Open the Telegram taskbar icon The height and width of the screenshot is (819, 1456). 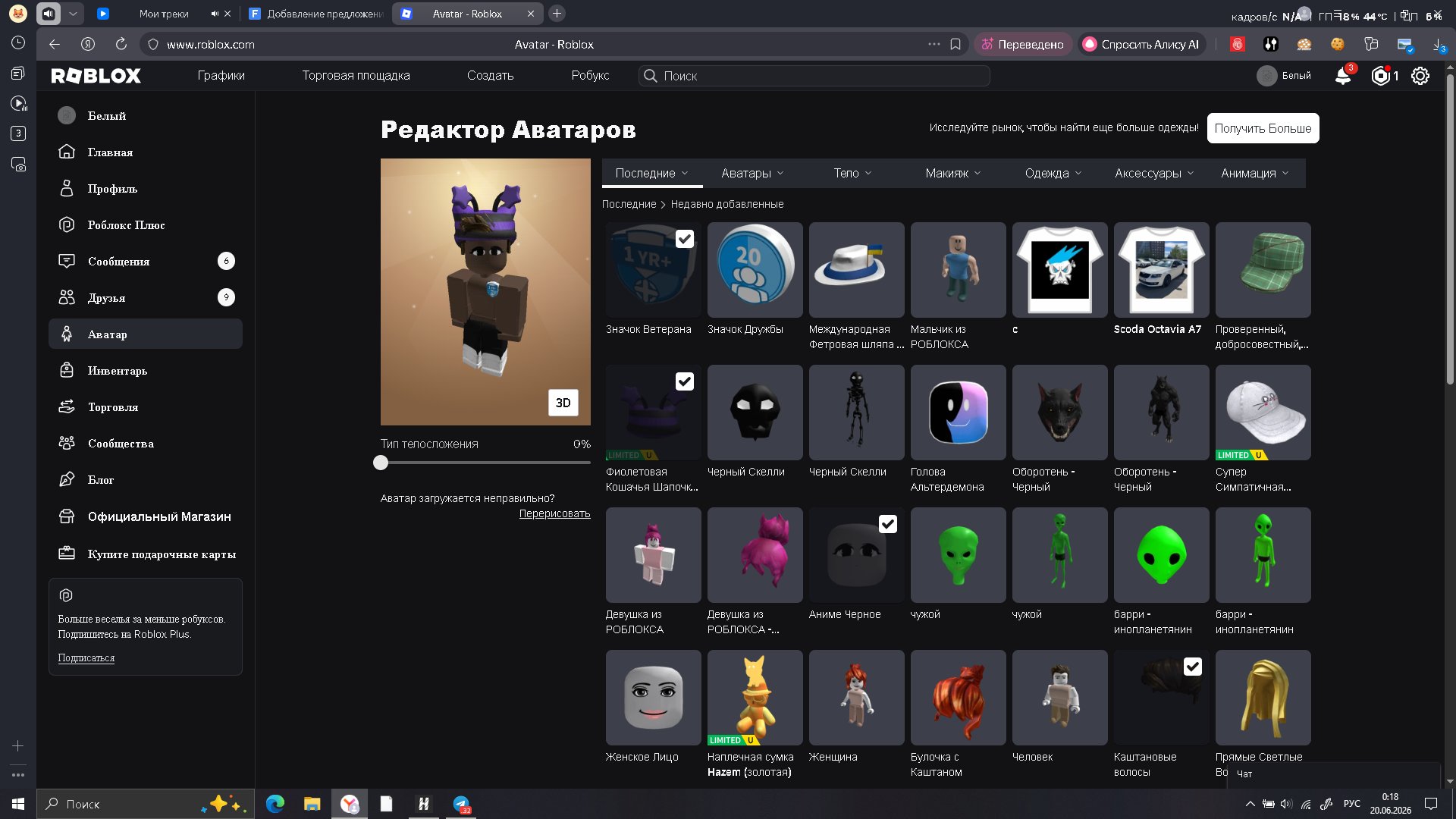[462, 804]
